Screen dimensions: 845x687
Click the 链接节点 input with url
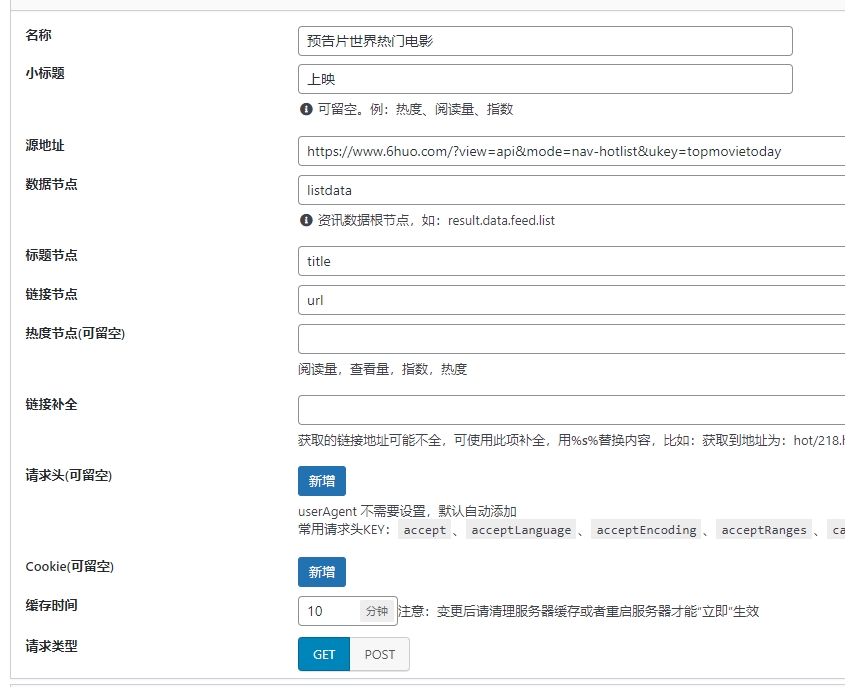[x=571, y=300]
